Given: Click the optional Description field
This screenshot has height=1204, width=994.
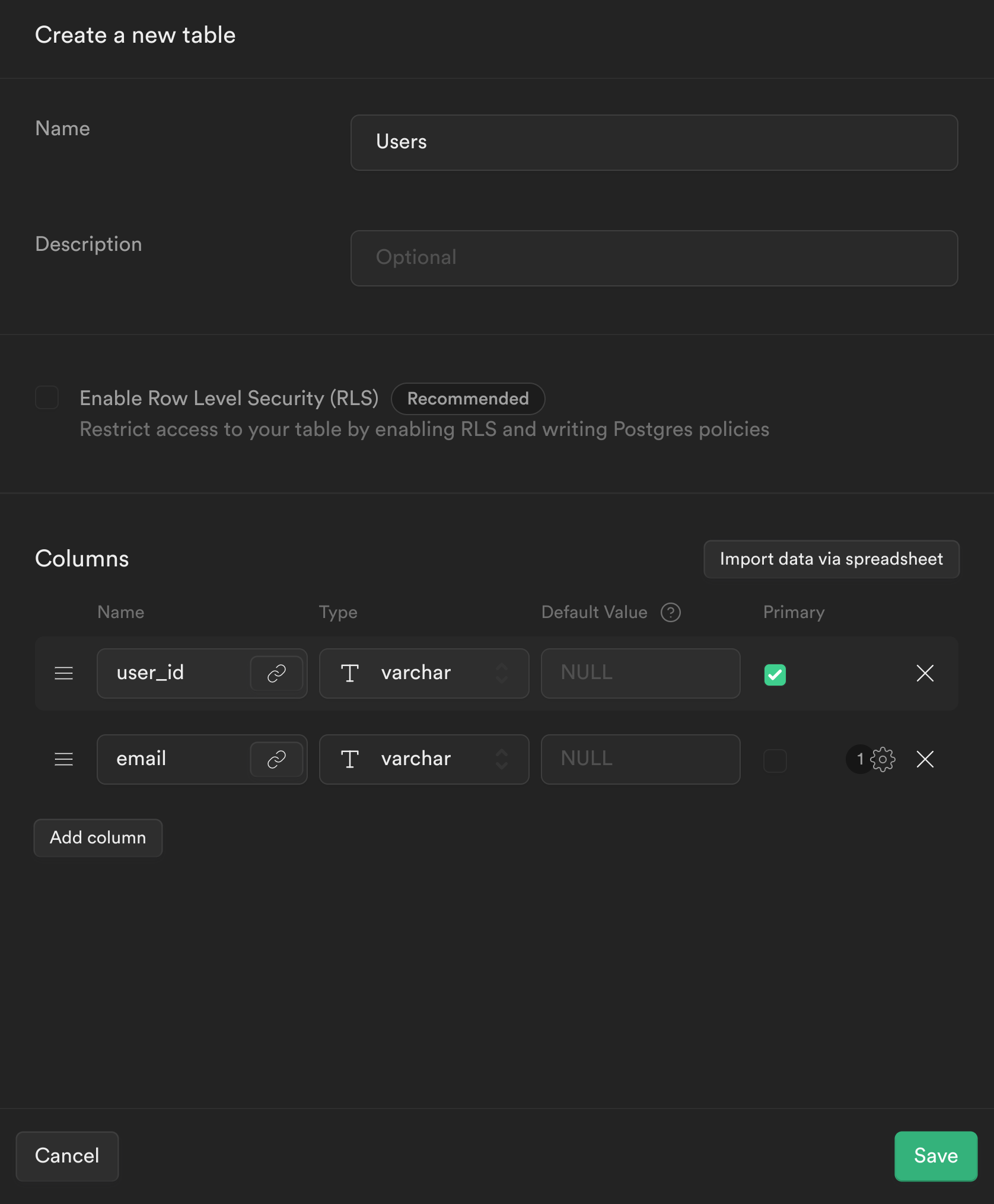Looking at the screenshot, I should (654, 258).
